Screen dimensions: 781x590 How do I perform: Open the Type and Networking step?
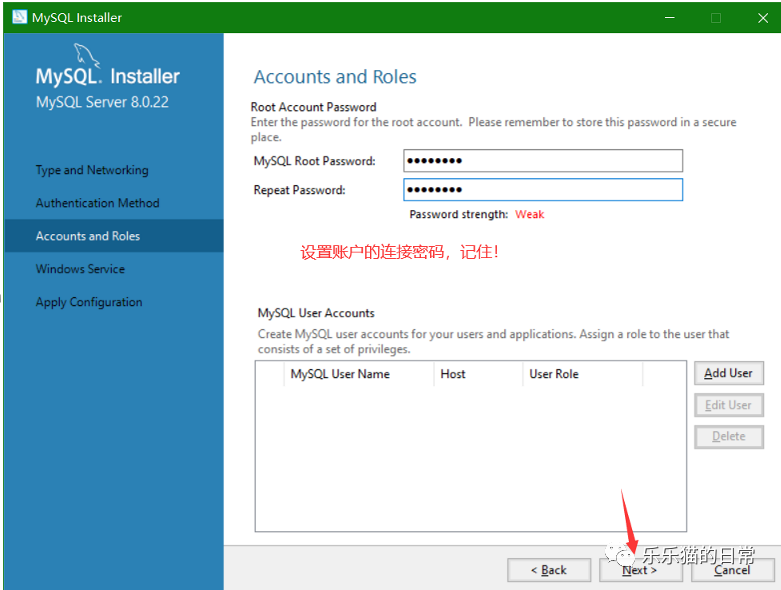point(92,170)
